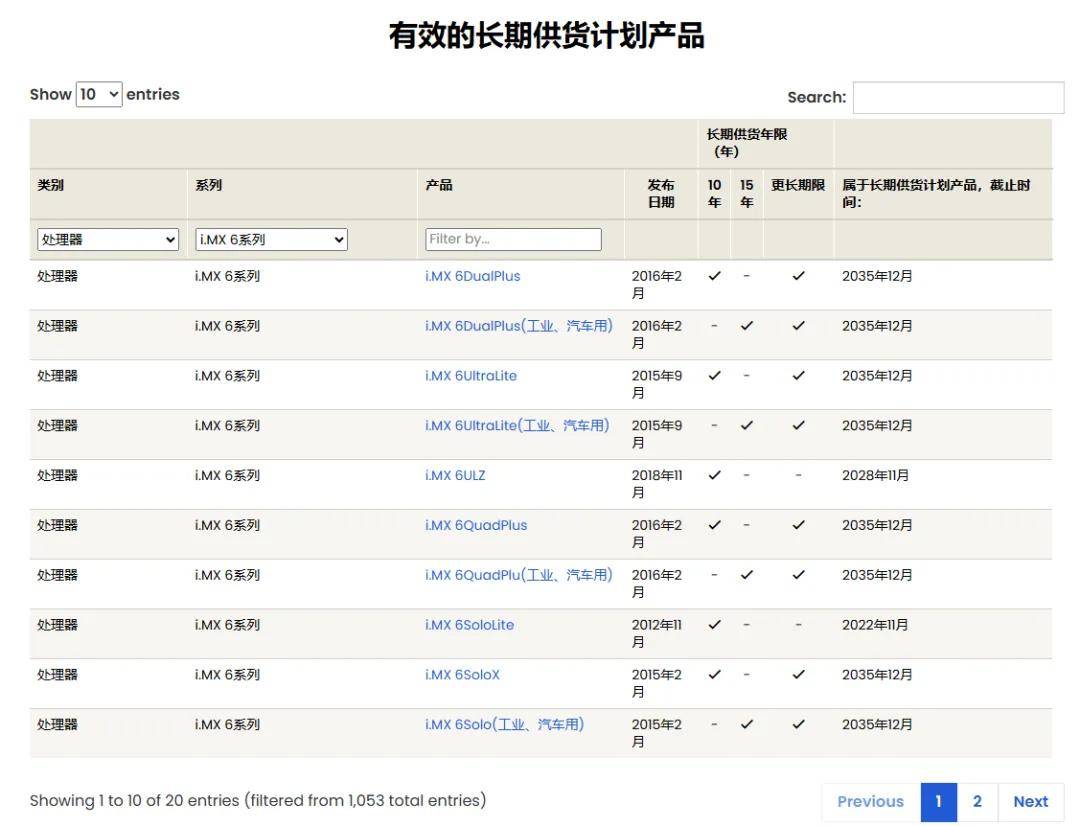The height and width of the screenshot is (826, 1080).
Task: Expand the 处理器 category filter dropdown
Action: (107, 239)
